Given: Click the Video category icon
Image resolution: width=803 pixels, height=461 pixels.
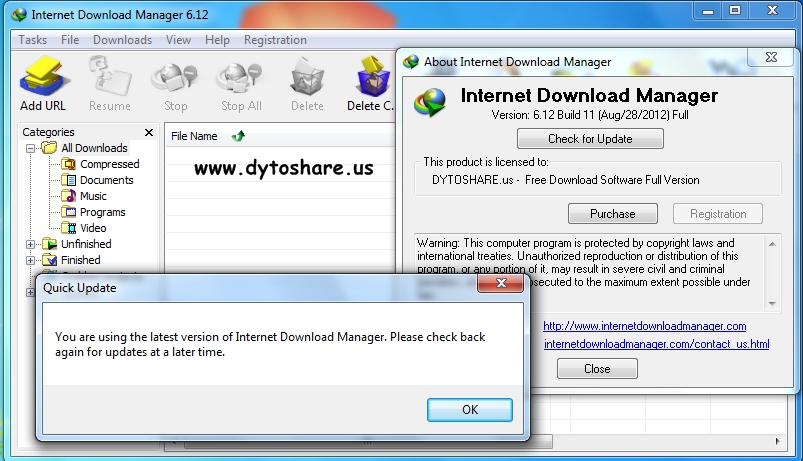Looking at the screenshot, I should (x=69, y=227).
